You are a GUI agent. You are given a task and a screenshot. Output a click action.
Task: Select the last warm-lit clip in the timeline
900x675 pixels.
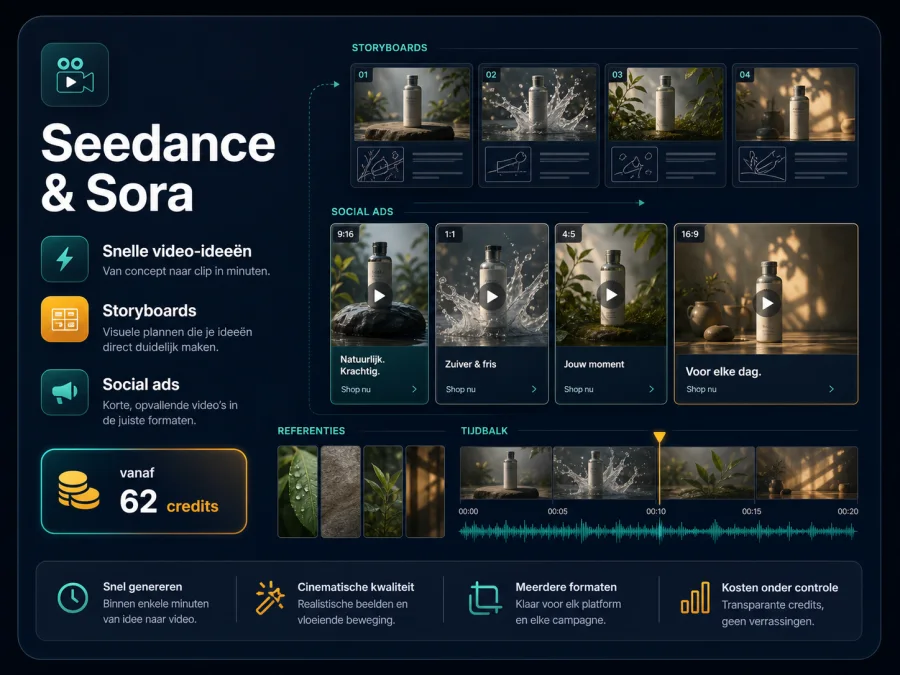coord(807,472)
